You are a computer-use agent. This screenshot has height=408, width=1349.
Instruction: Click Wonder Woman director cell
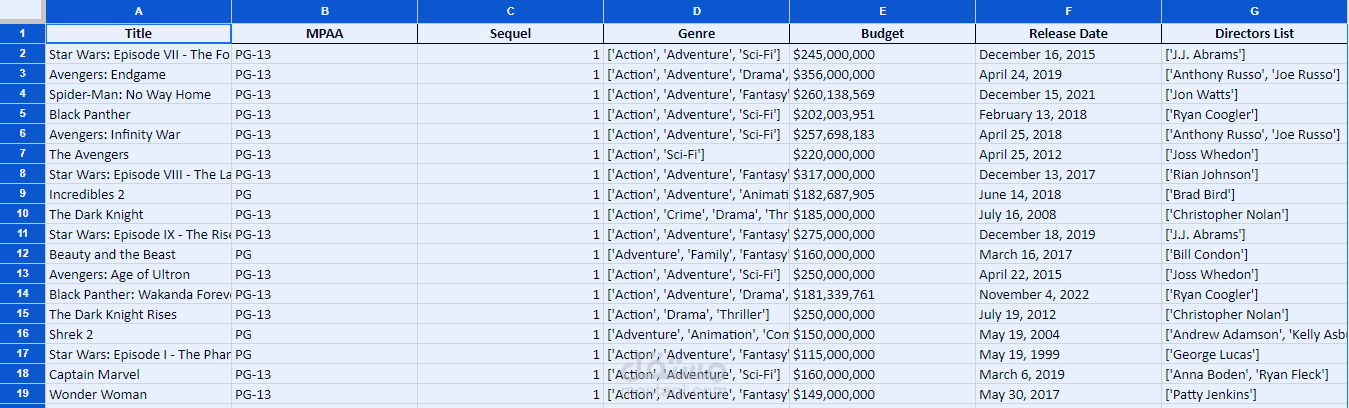pos(1254,394)
